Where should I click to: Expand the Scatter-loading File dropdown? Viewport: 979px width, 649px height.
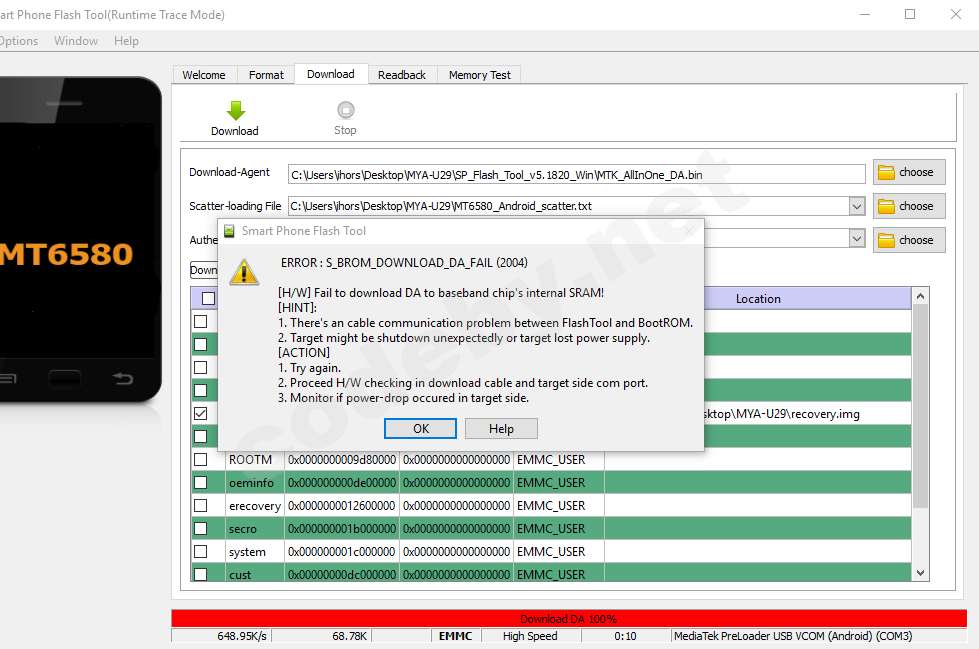pos(856,206)
